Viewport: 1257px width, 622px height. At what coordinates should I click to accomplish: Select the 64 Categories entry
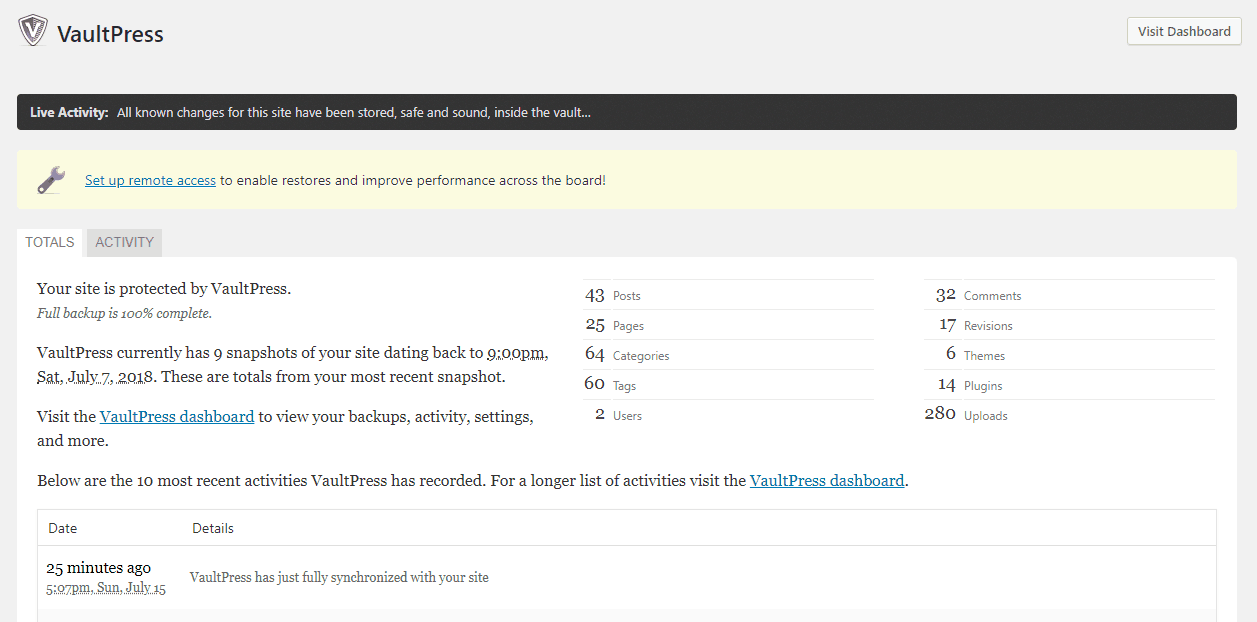coord(618,355)
